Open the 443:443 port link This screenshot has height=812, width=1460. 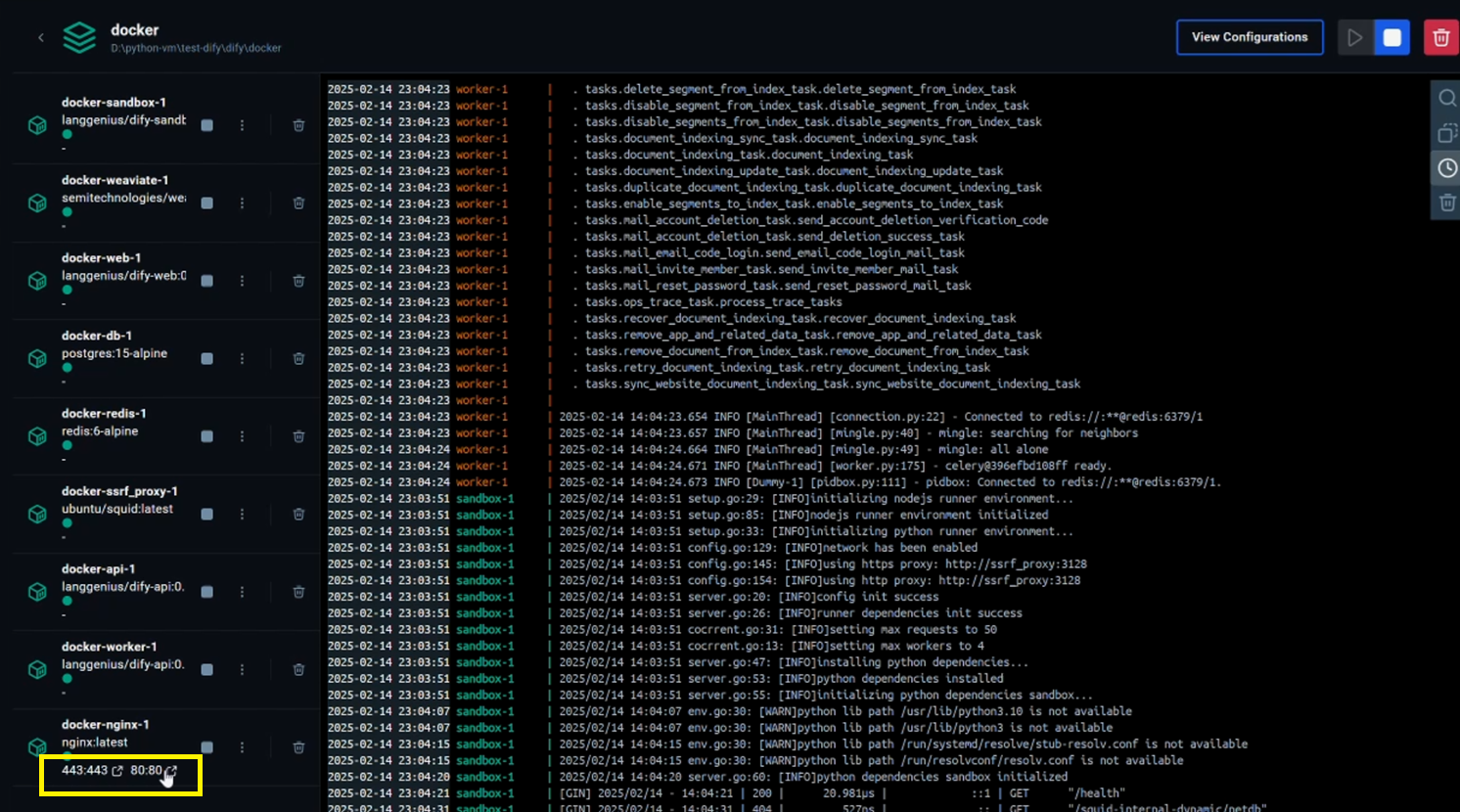pos(92,771)
